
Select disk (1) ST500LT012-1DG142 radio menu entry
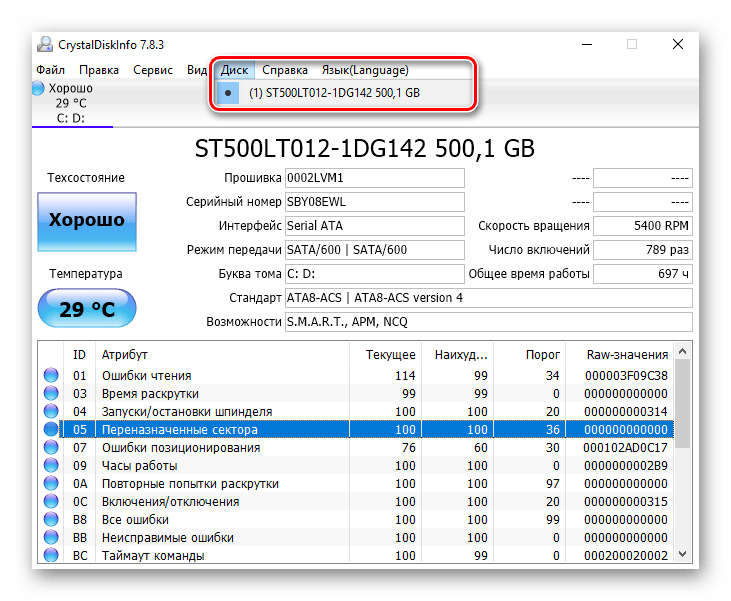point(344,93)
